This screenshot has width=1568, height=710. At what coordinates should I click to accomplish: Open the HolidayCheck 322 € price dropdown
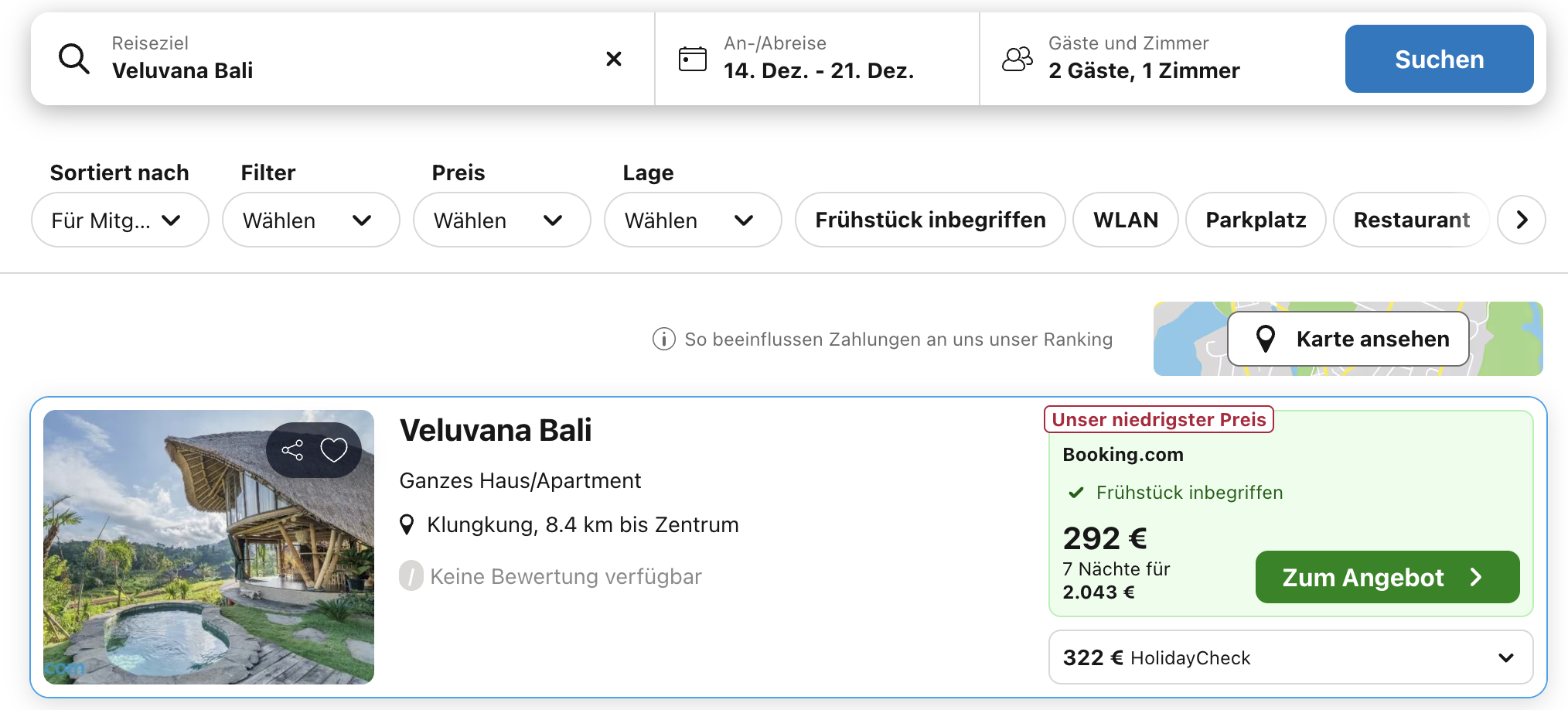click(1505, 657)
